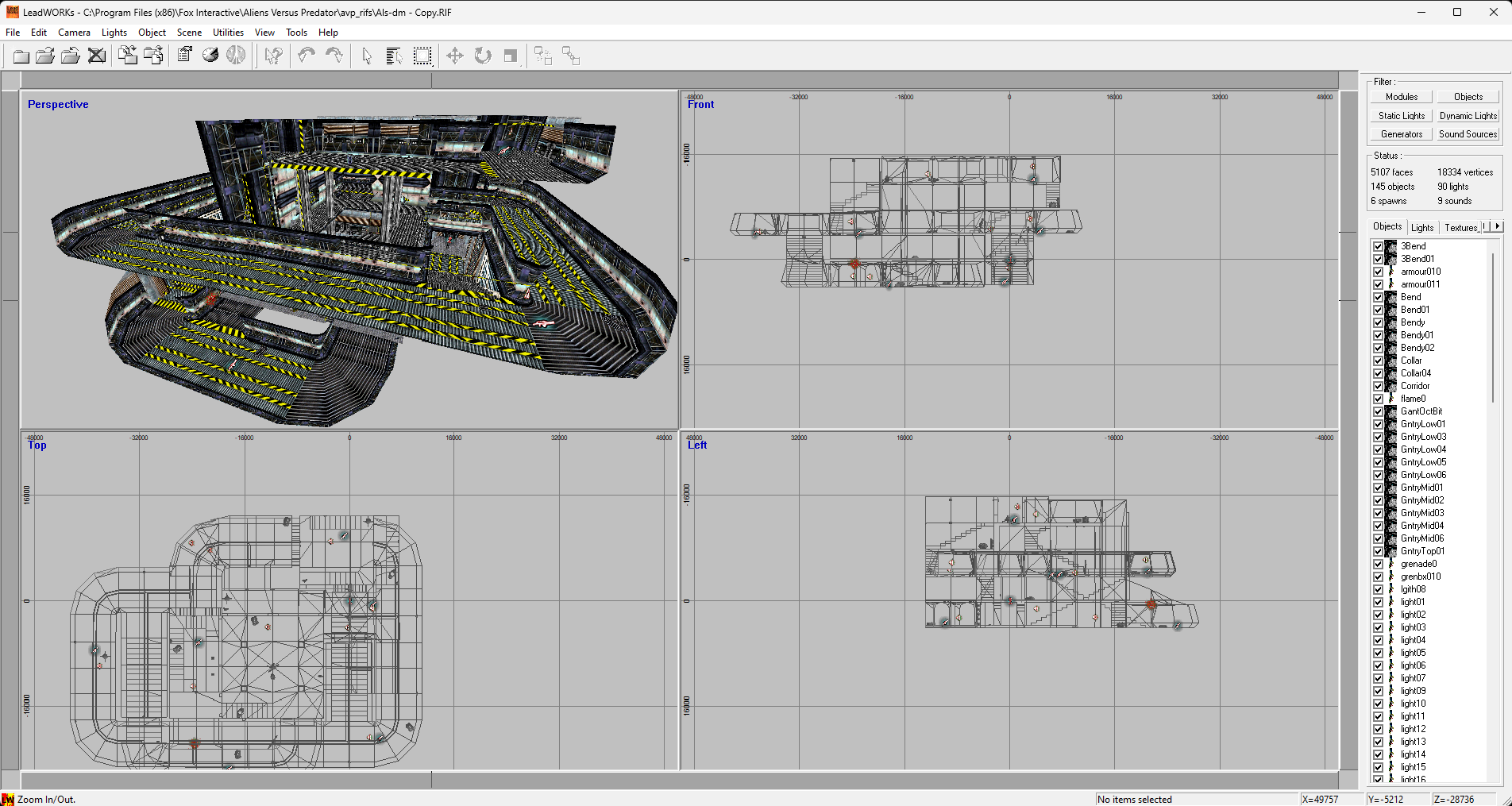Activate the context help pointer icon
The image size is (1512, 806).
(x=273, y=56)
